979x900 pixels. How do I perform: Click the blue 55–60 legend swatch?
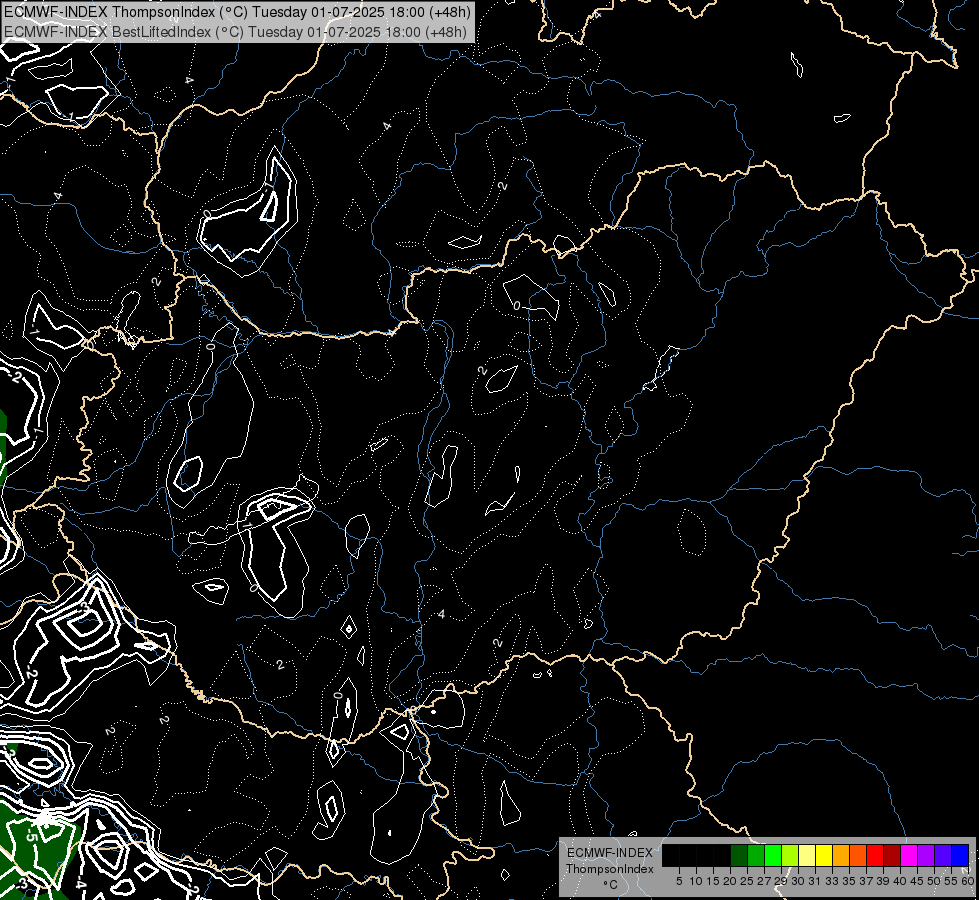(x=960, y=855)
